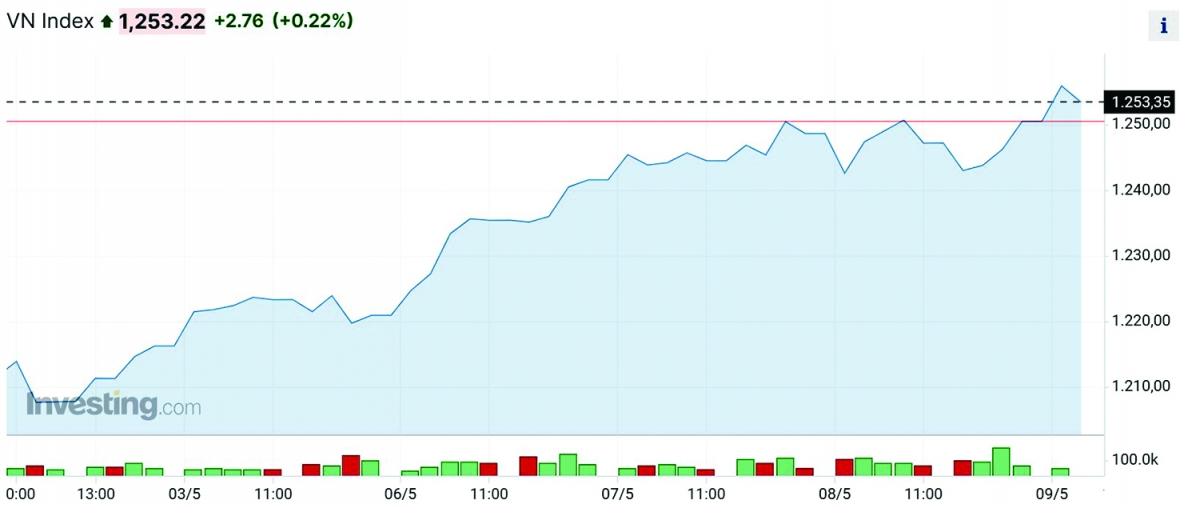Image resolution: width=1180 pixels, height=508 pixels.
Task: Click the +2.76 point change value
Action: tap(239, 21)
